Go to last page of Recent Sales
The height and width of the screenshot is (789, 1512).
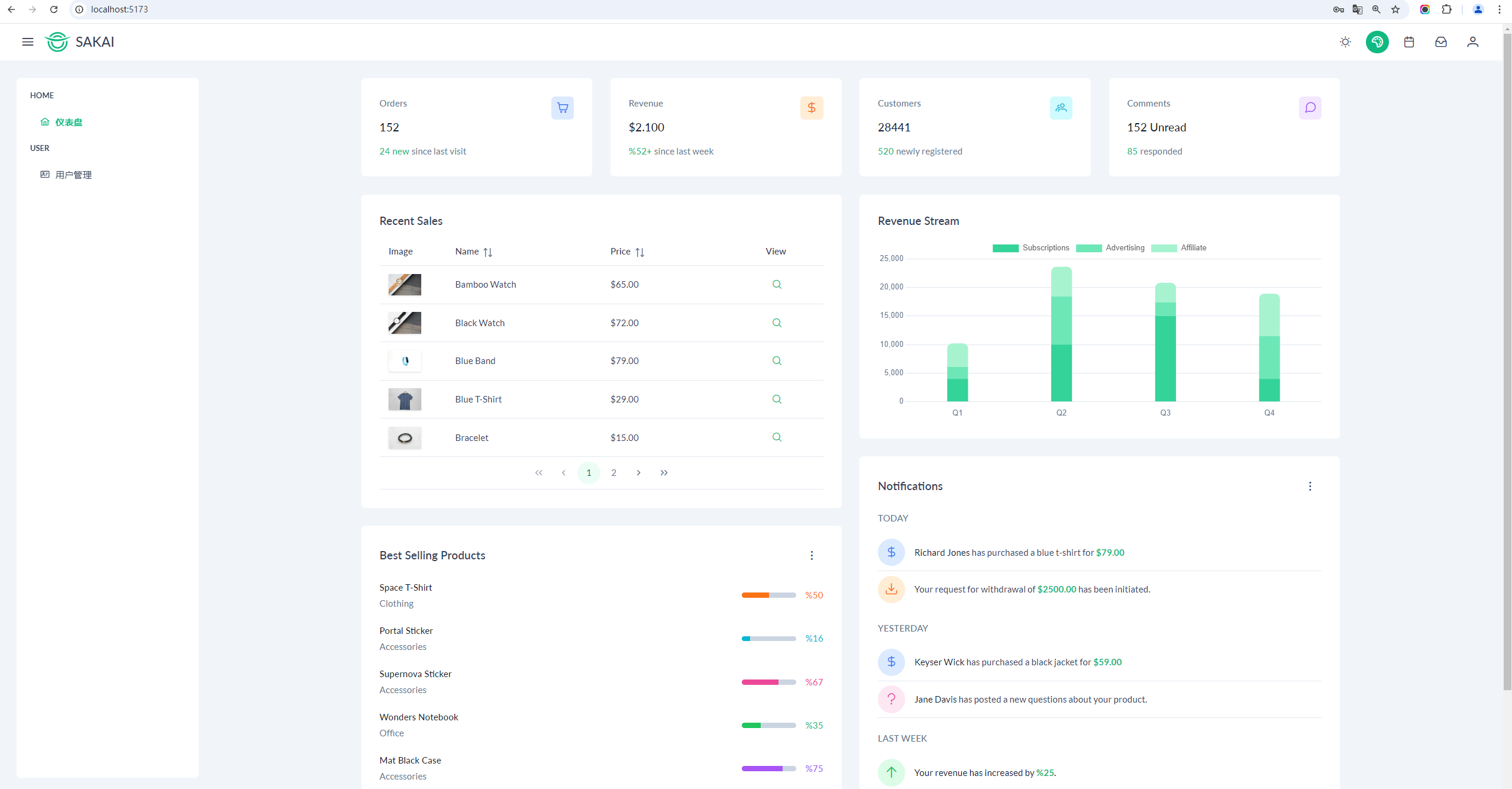(664, 473)
